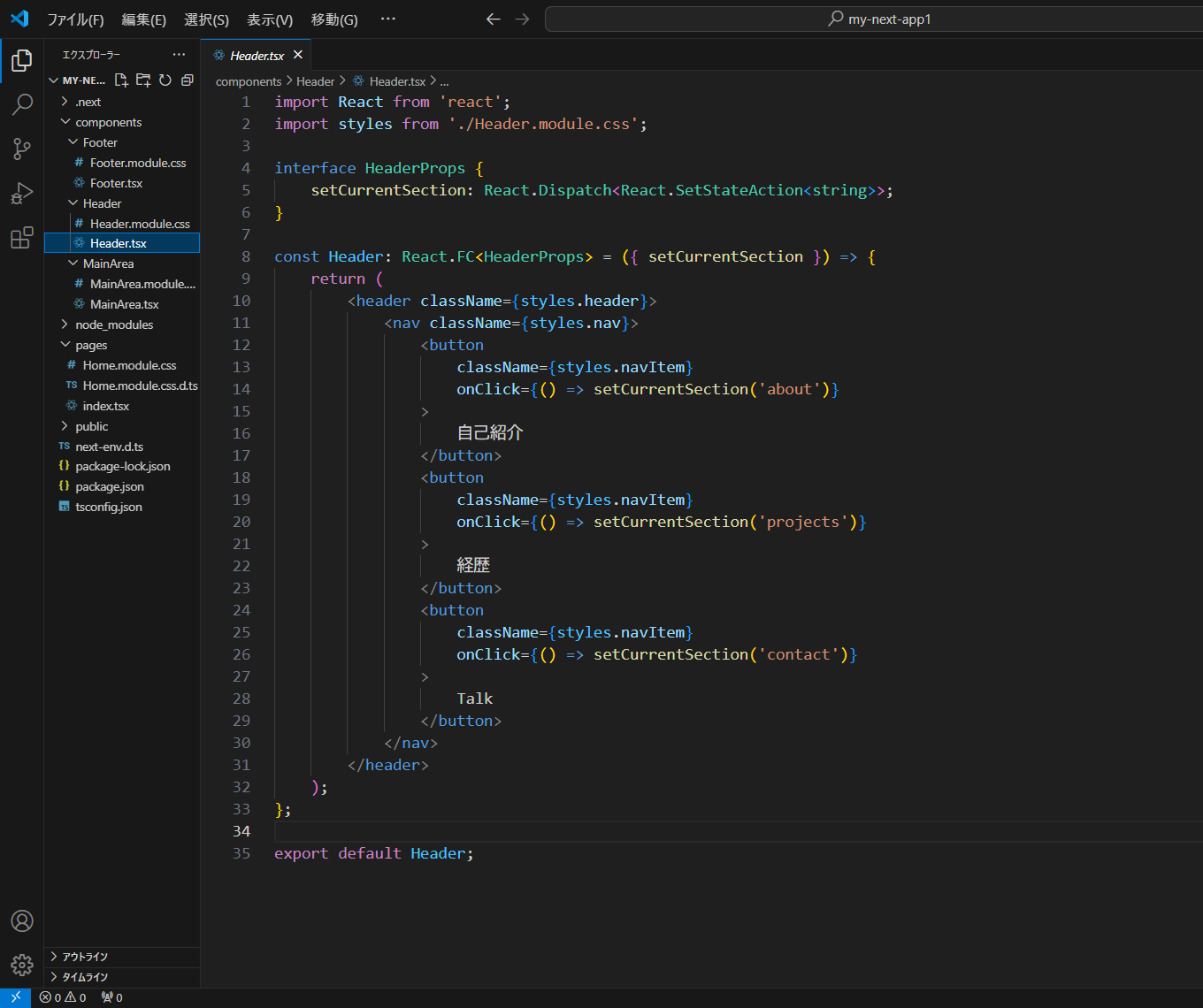Open the Source Control view

coord(22,149)
